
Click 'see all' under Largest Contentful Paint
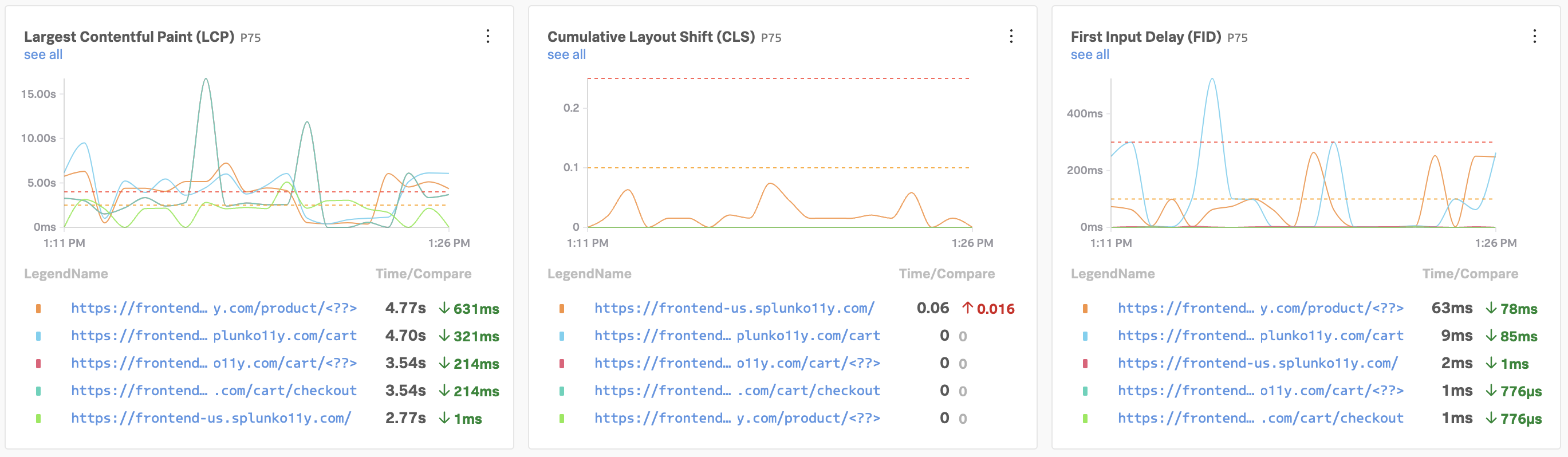click(43, 55)
